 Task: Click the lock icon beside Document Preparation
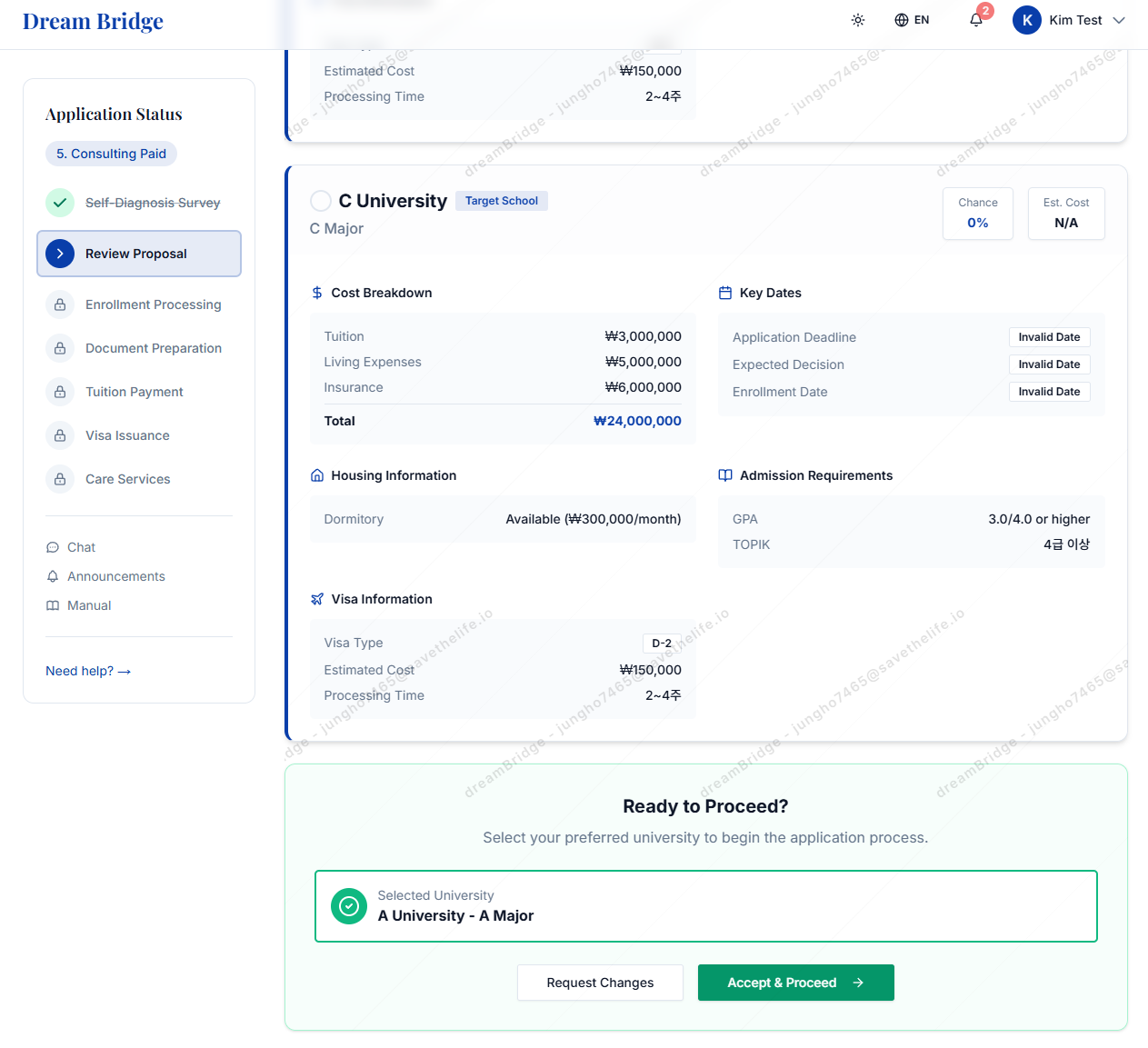(60, 348)
